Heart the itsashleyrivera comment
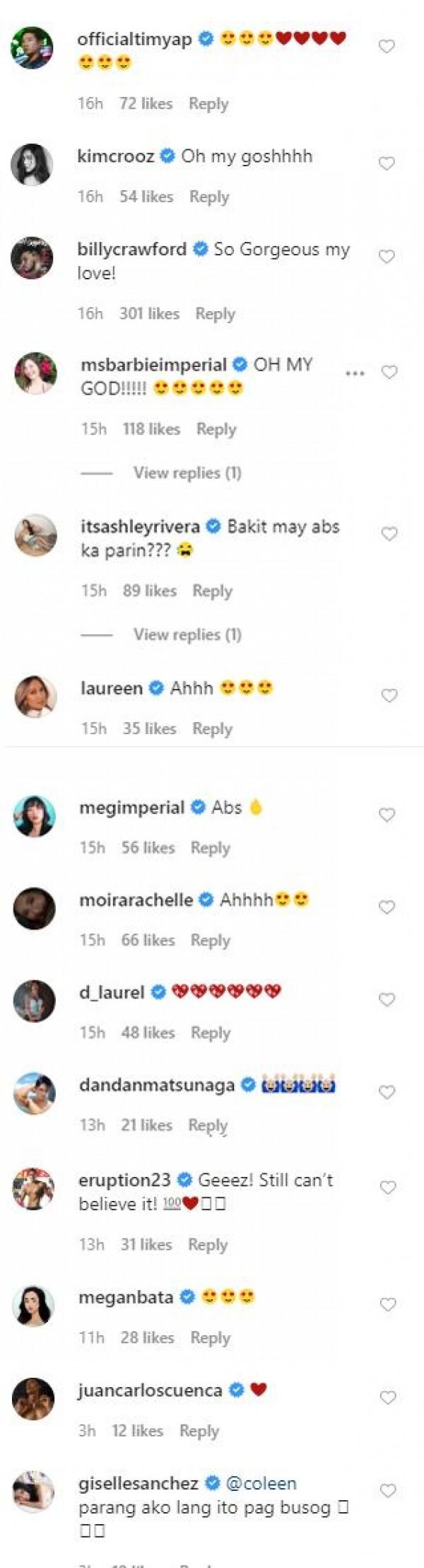Viewport: 424px width, 1568px height. 389,534
